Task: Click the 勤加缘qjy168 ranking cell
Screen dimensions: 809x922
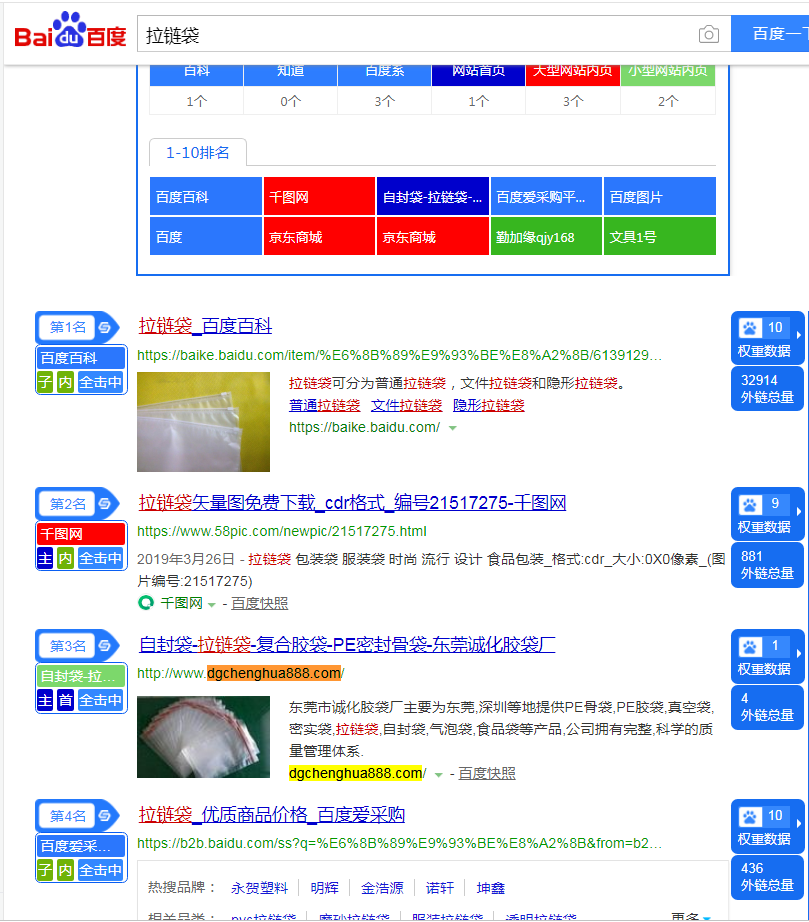Action: coord(546,236)
